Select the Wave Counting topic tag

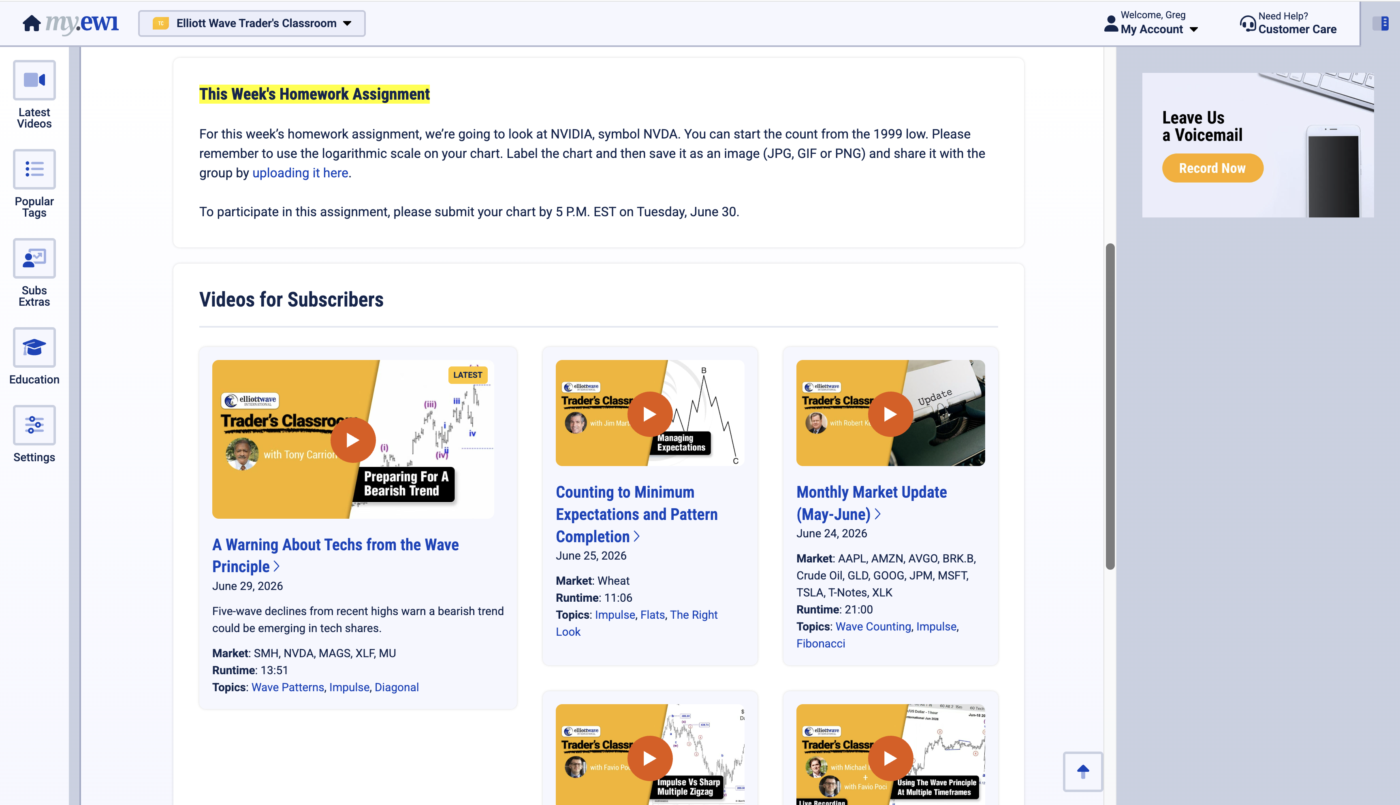[x=873, y=627]
